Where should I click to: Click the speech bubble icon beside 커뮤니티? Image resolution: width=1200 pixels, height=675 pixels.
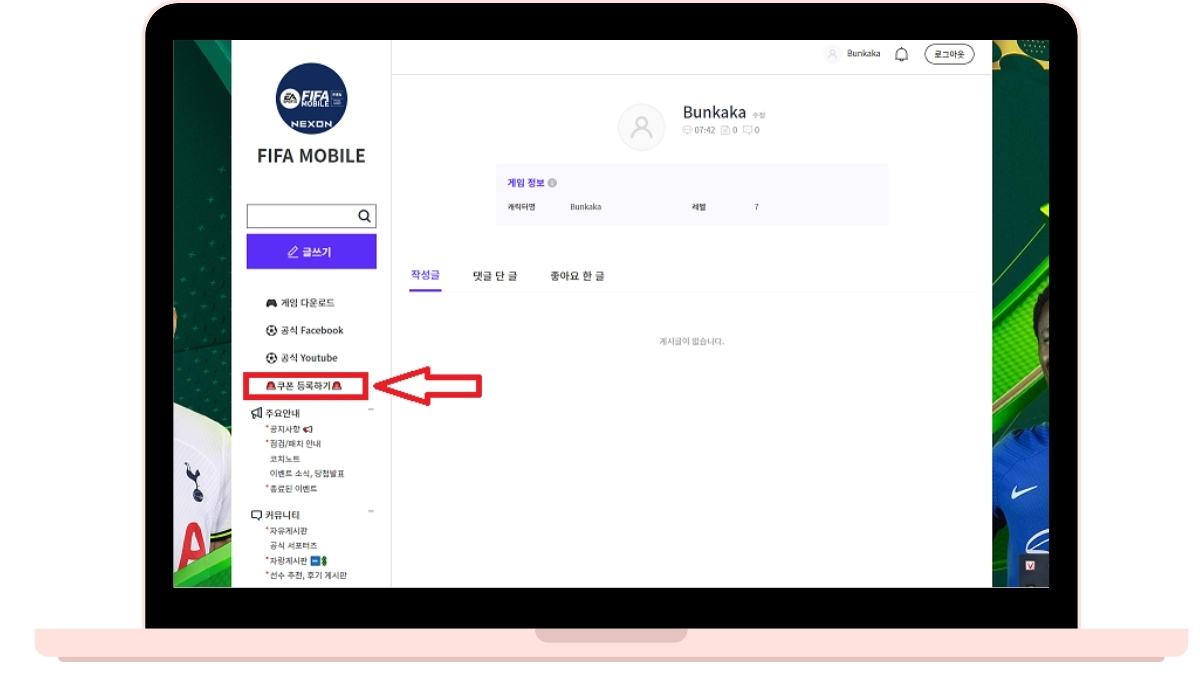pyautogui.click(x=257, y=515)
